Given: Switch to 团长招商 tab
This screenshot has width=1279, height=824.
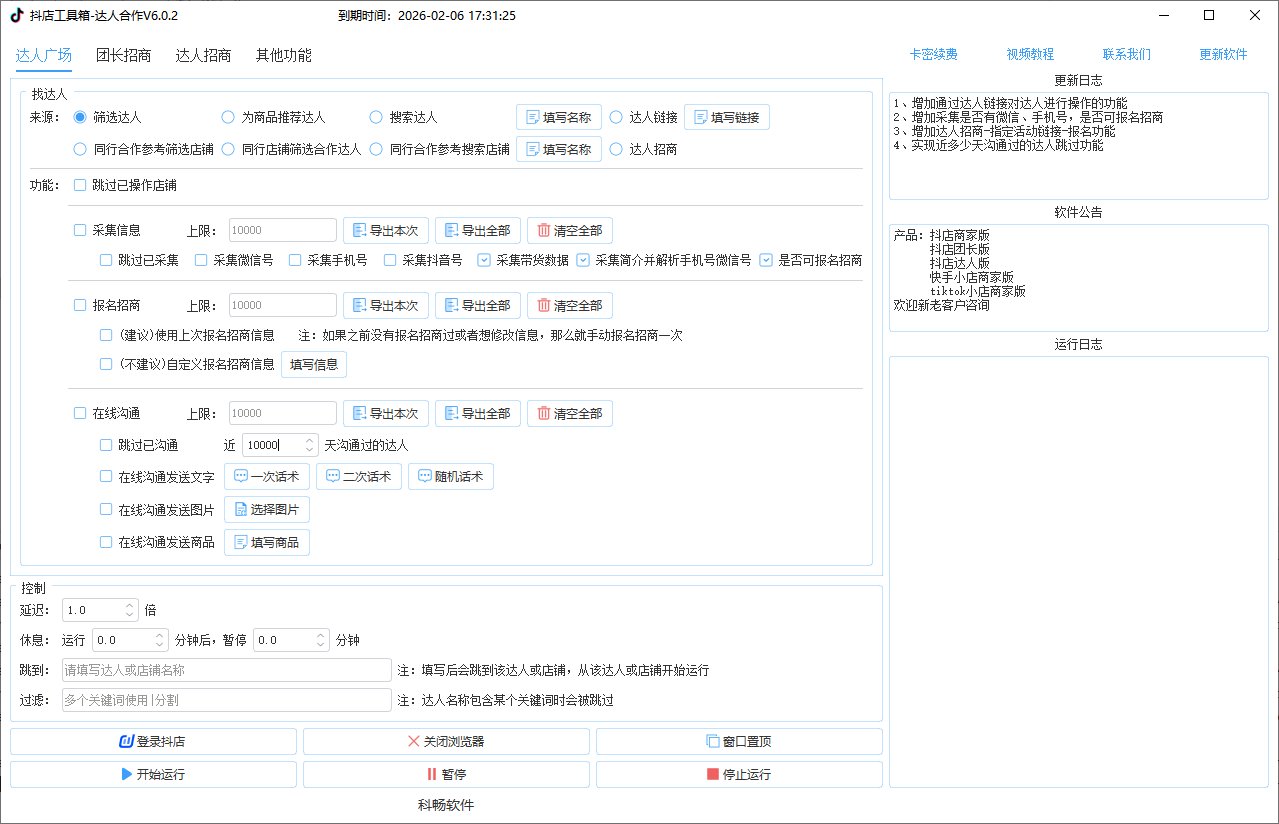Looking at the screenshot, I should pyautogui.click(x=124, y=55).
